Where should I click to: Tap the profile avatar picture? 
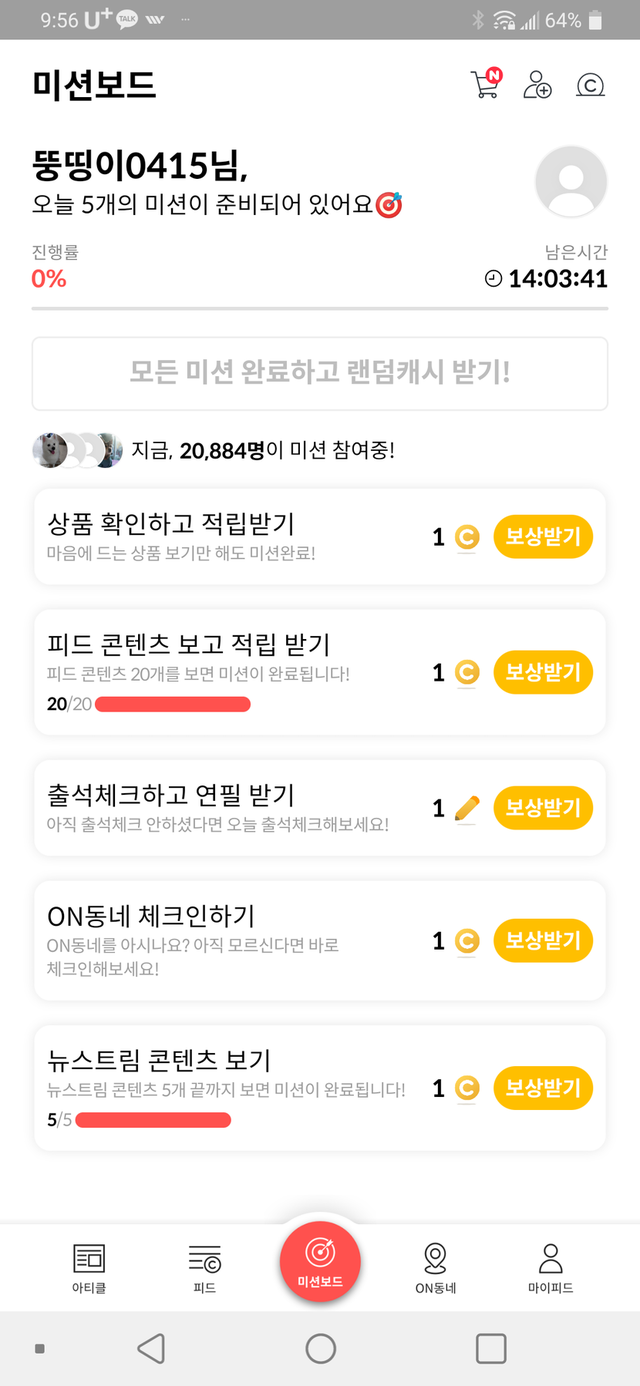coord(571,181)
